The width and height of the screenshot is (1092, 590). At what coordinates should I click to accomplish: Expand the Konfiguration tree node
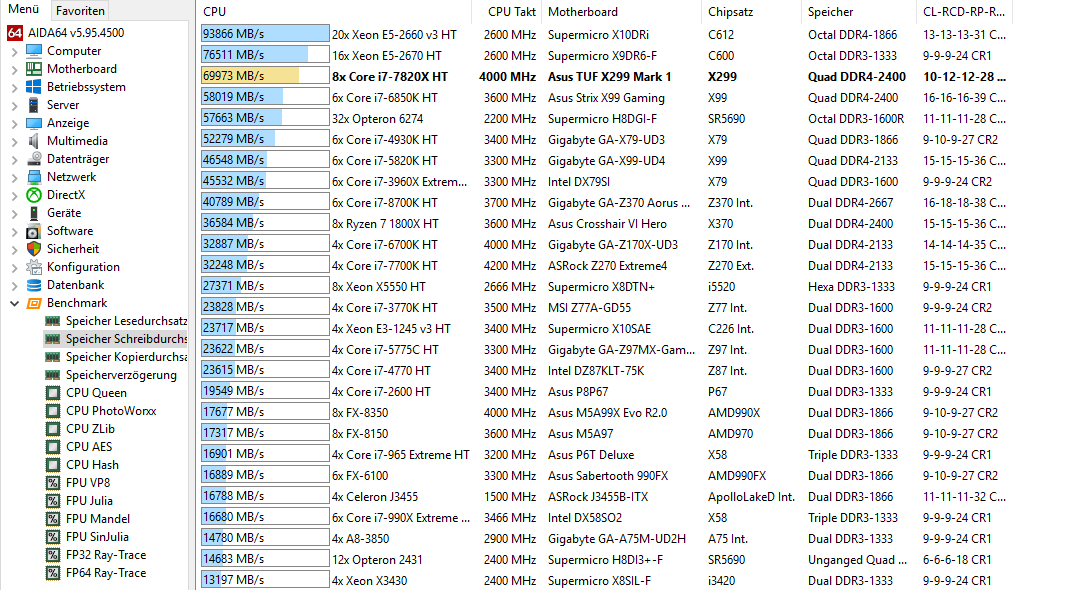pos(15,267)
